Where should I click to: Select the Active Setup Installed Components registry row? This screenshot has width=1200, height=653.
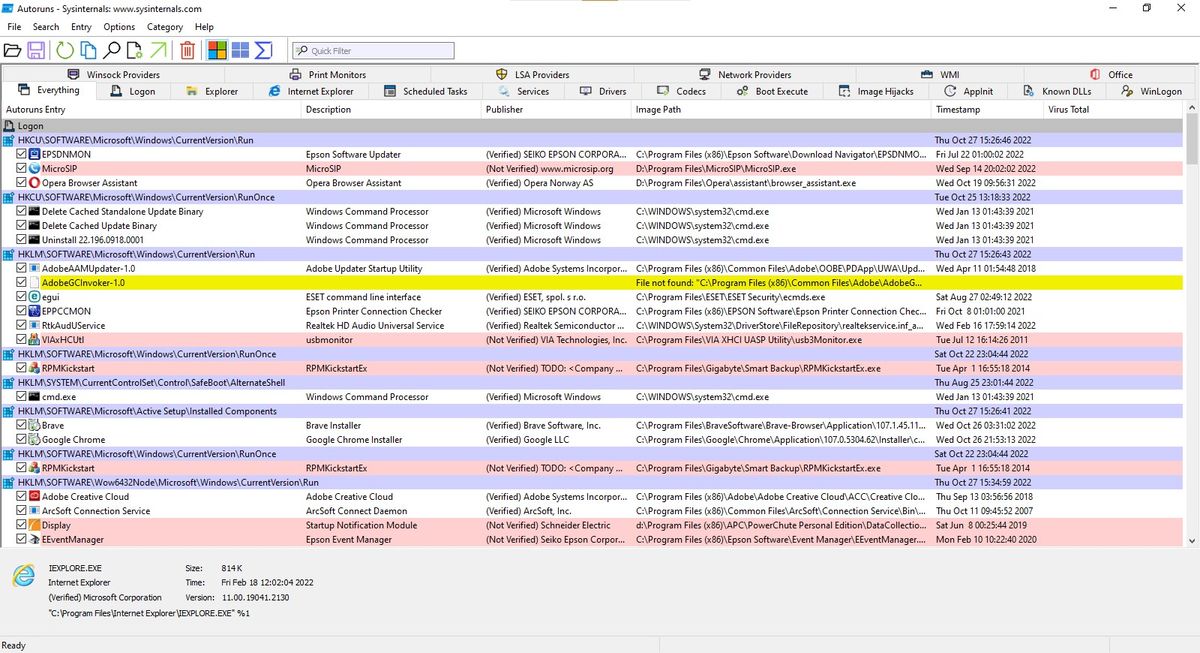coord(592,411)
